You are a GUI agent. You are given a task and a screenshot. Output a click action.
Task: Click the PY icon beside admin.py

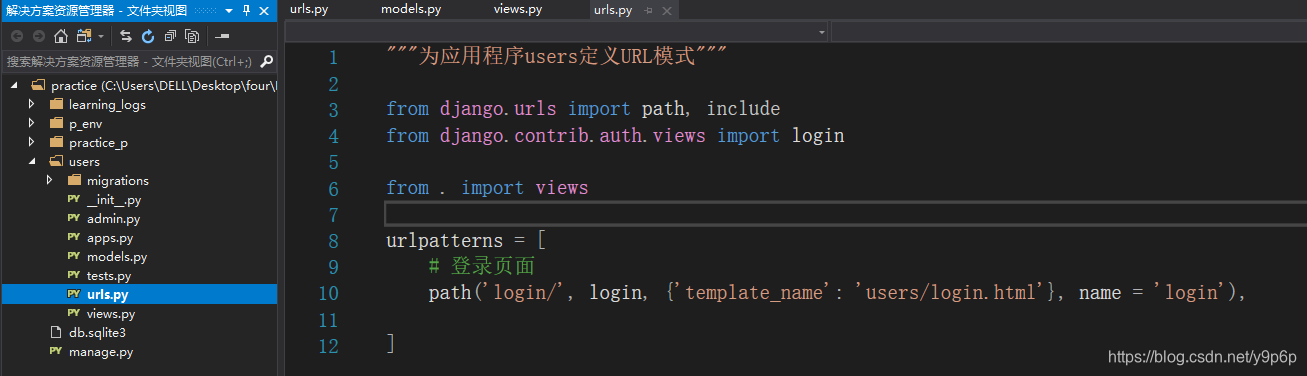[74, 218]
